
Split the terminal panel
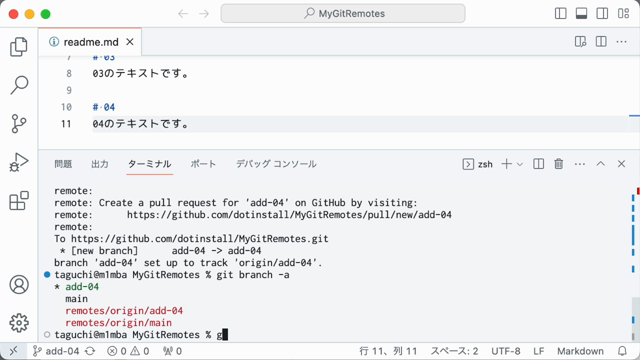coord(538,164)
